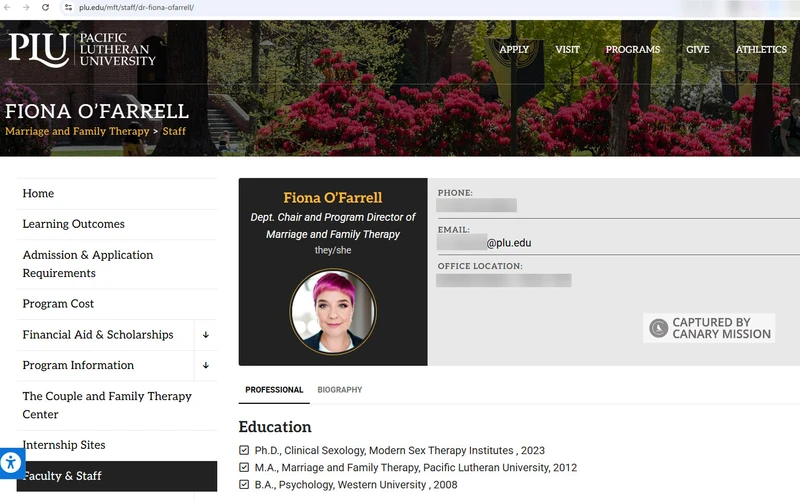This screenshot has height=501, width=800.
Task: Open Program Cost in the sidebar
Action: click(x=58, y=304)
